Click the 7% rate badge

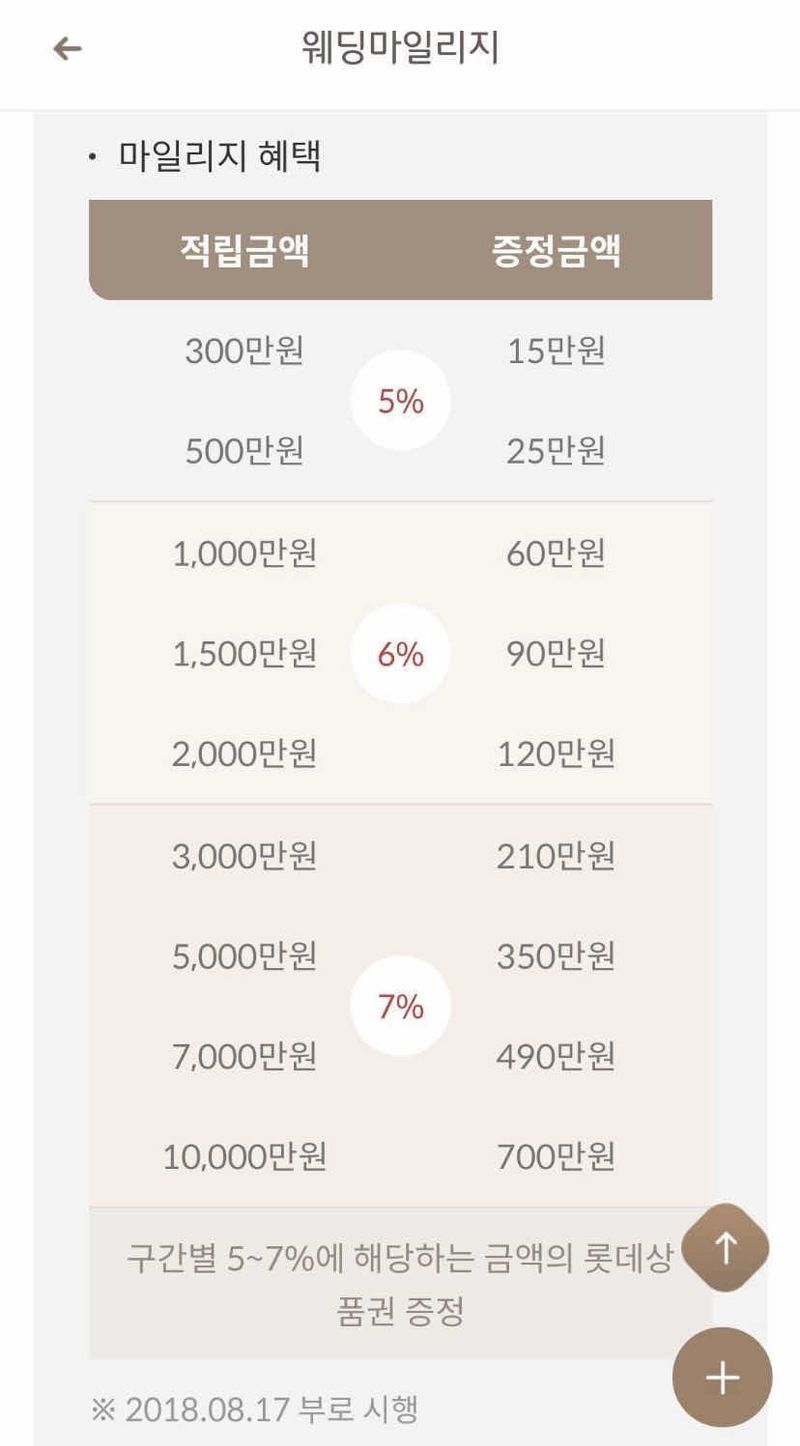pos(401,1006)
